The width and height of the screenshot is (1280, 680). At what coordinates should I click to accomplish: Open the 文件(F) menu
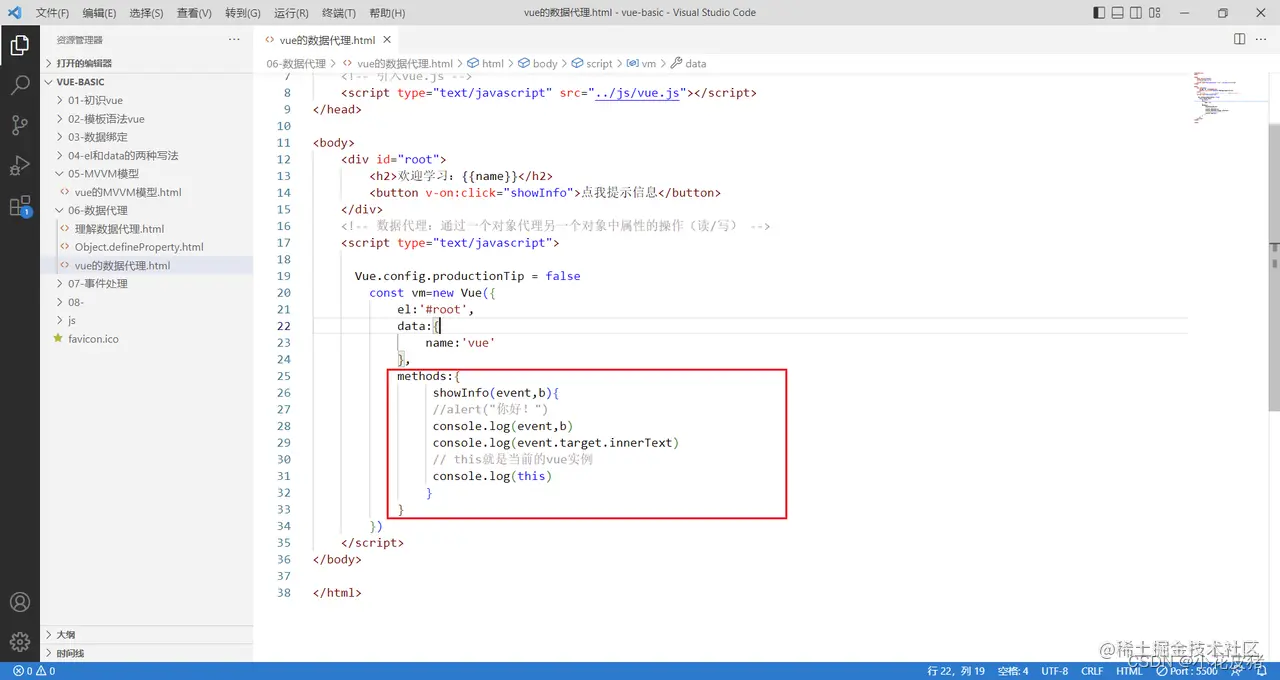pos(52,13)
